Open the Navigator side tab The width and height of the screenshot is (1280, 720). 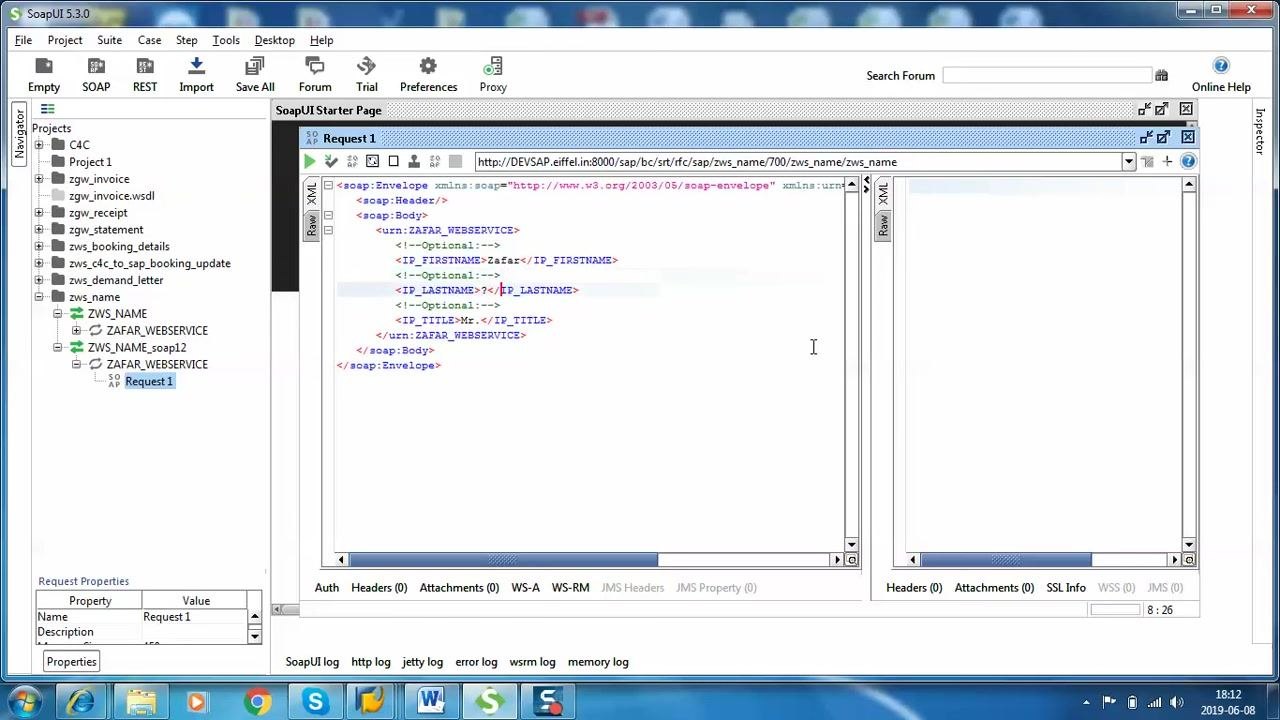(19, 134)
